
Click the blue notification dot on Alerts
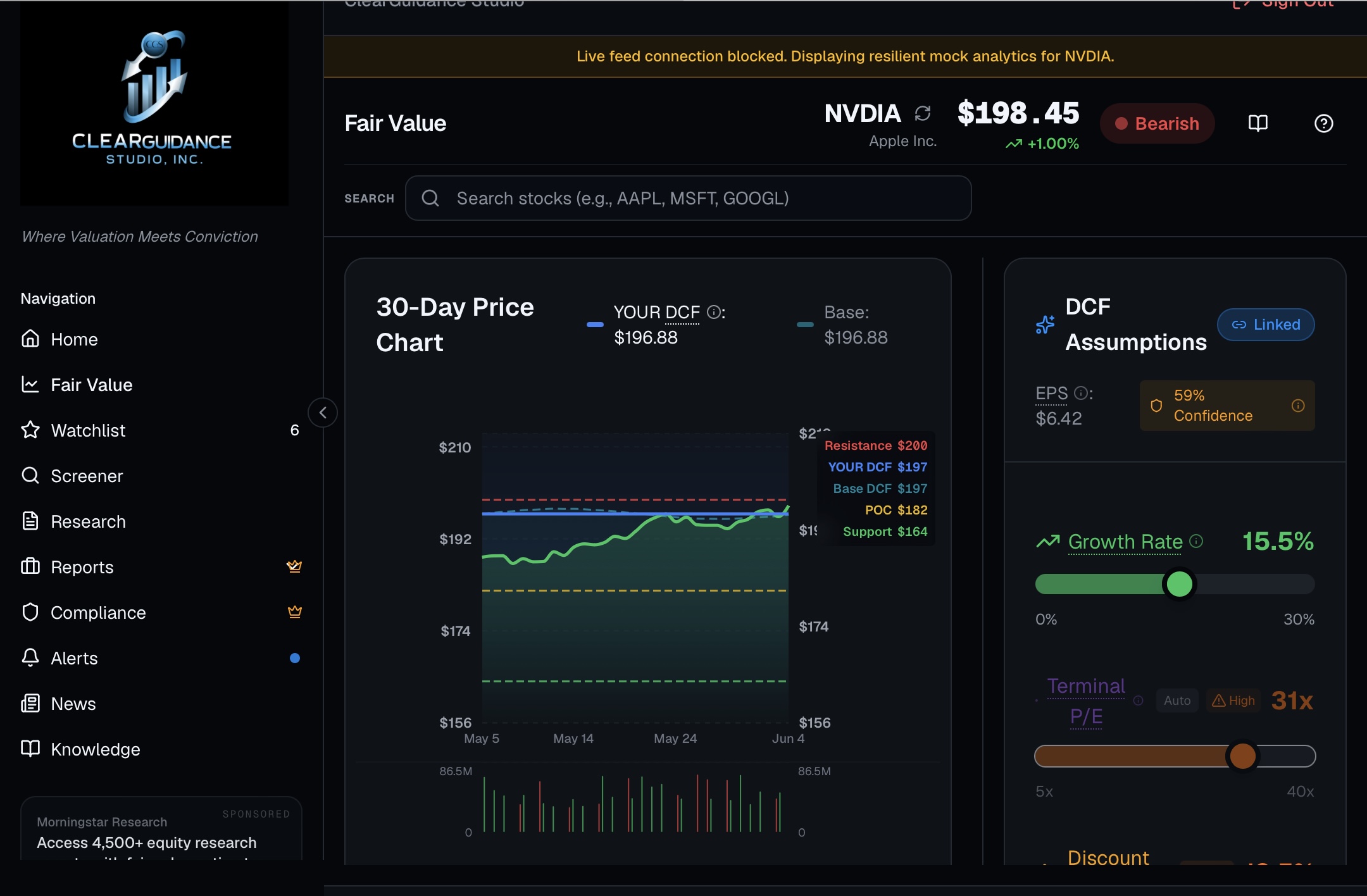point(294,658)
